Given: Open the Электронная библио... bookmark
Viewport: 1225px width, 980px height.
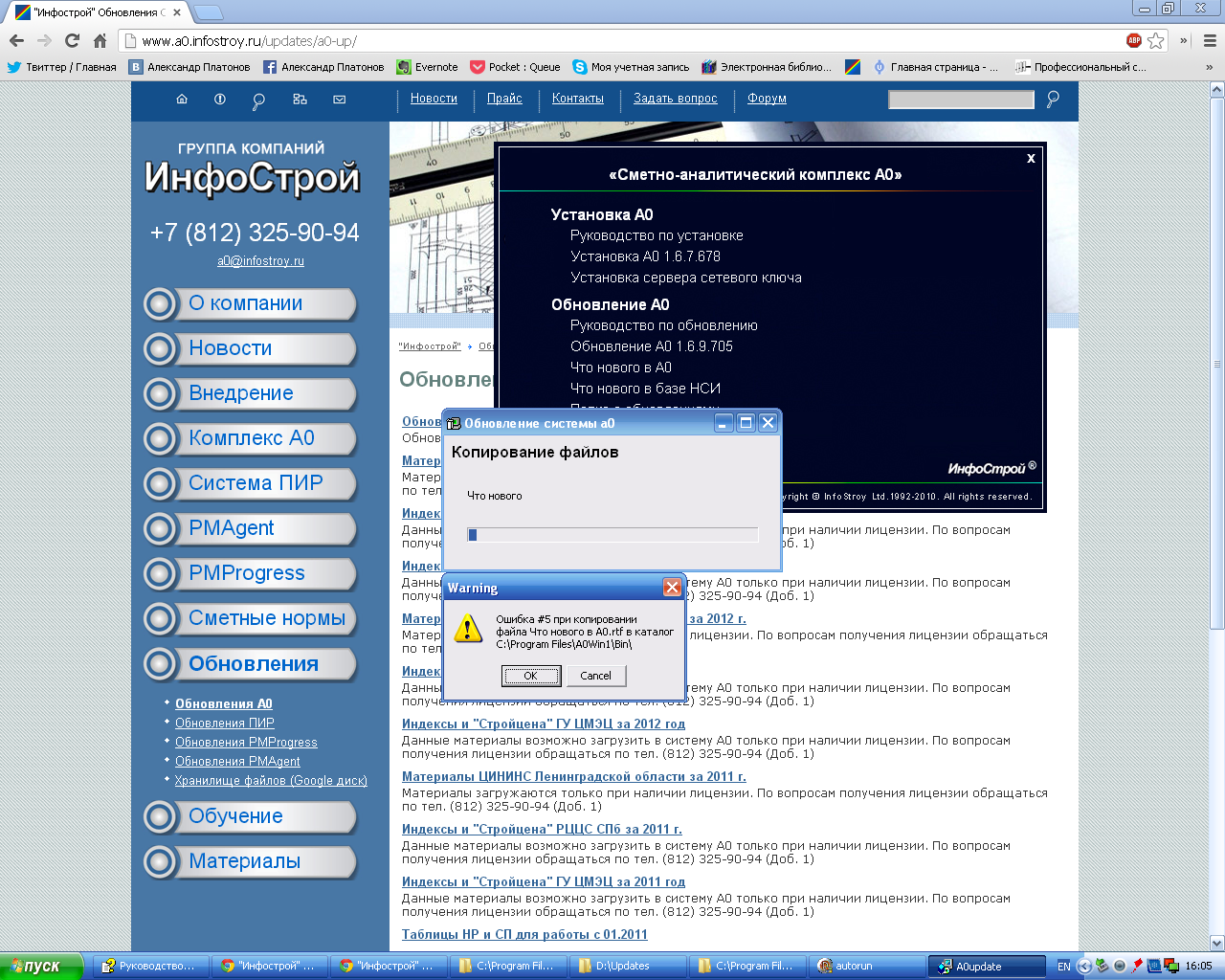Looking at the screenshot, I should tap(767, 67).
